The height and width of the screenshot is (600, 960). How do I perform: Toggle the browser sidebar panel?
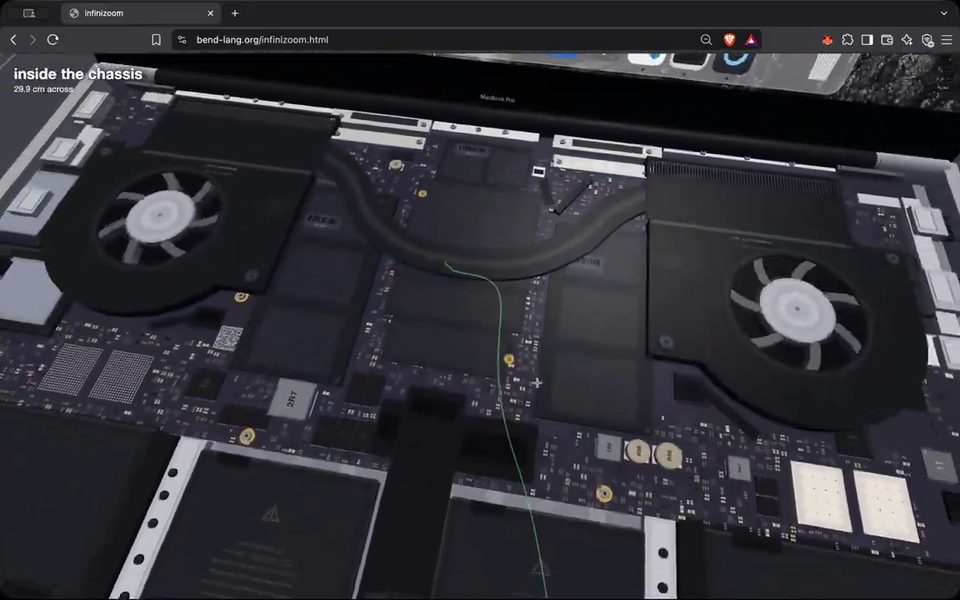click(867, 40)
